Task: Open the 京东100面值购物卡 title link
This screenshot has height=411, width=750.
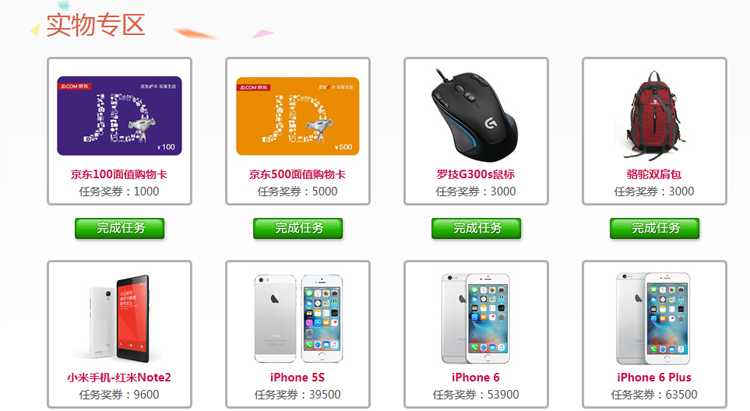Action: coord(119,174)
